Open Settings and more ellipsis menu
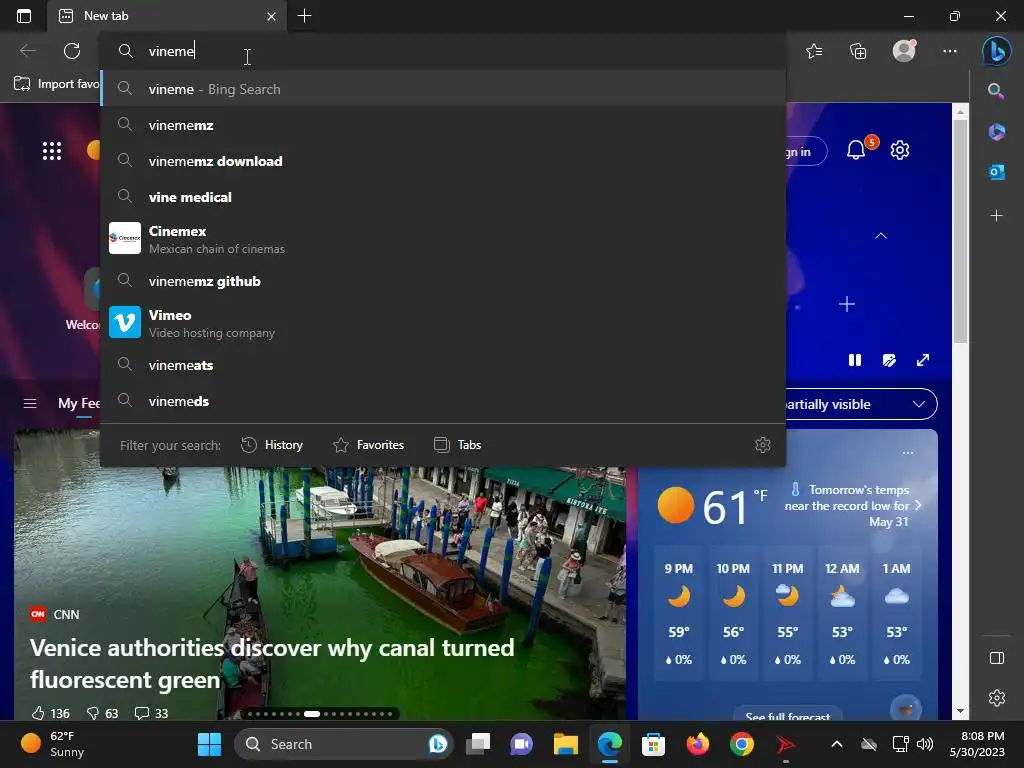The width and height of the screenshot is (1024, 768). tap(950, 51)
